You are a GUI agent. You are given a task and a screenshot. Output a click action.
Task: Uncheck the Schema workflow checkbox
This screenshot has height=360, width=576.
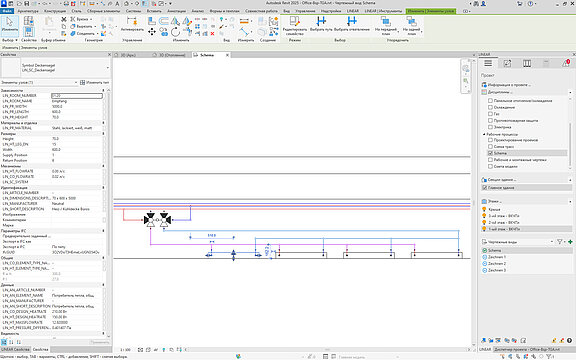(490, 153)
